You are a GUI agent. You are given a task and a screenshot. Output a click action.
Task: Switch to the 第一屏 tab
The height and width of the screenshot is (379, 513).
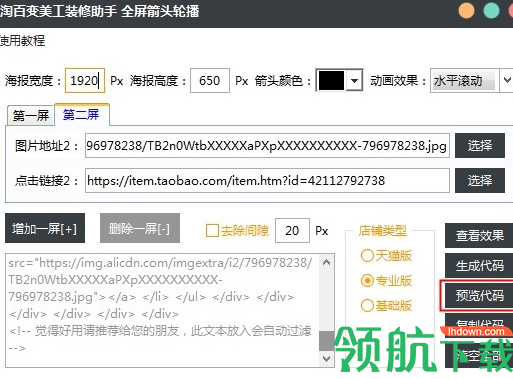(x=31, y=116)
